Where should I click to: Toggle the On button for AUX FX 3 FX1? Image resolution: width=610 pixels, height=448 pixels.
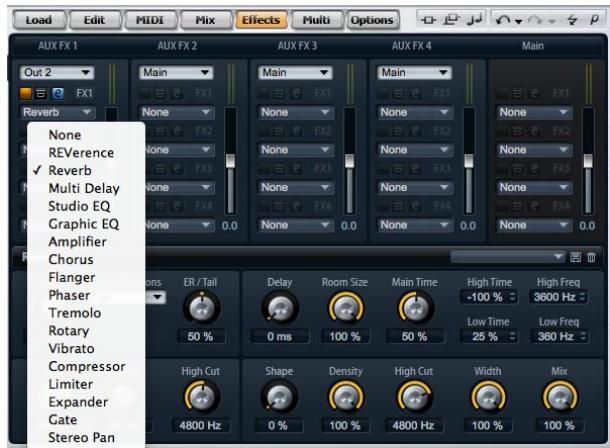264,93
